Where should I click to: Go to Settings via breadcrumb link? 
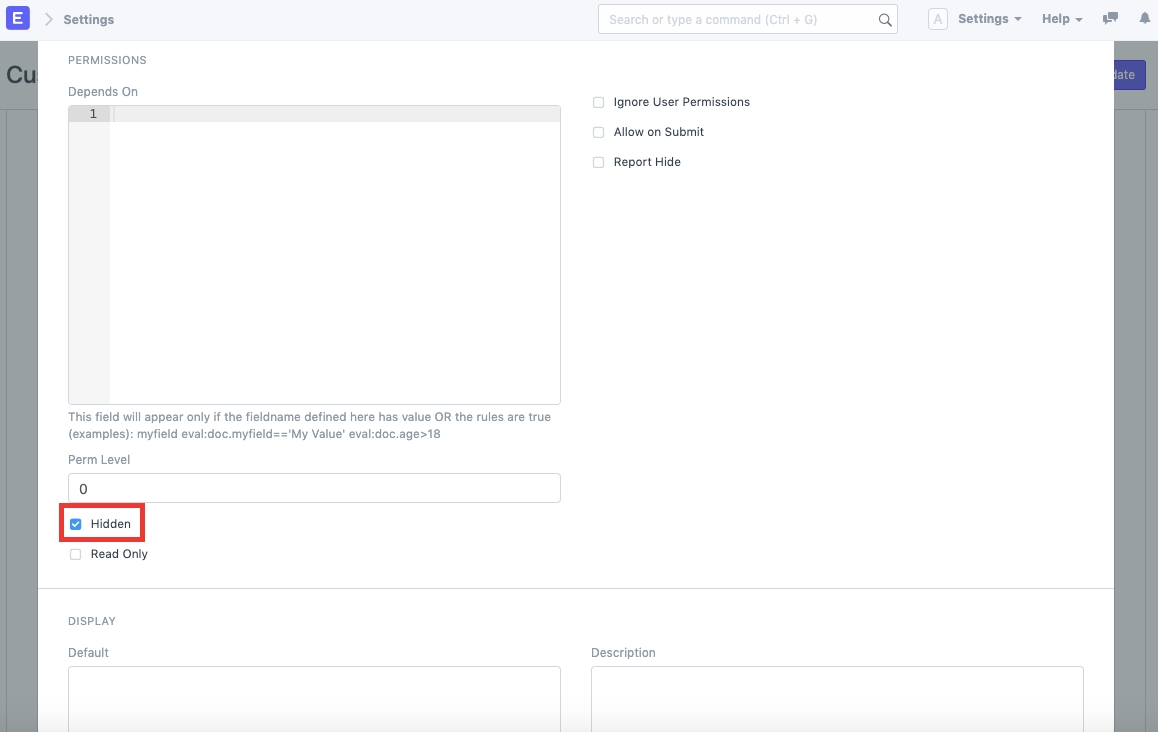pos(89,19)
